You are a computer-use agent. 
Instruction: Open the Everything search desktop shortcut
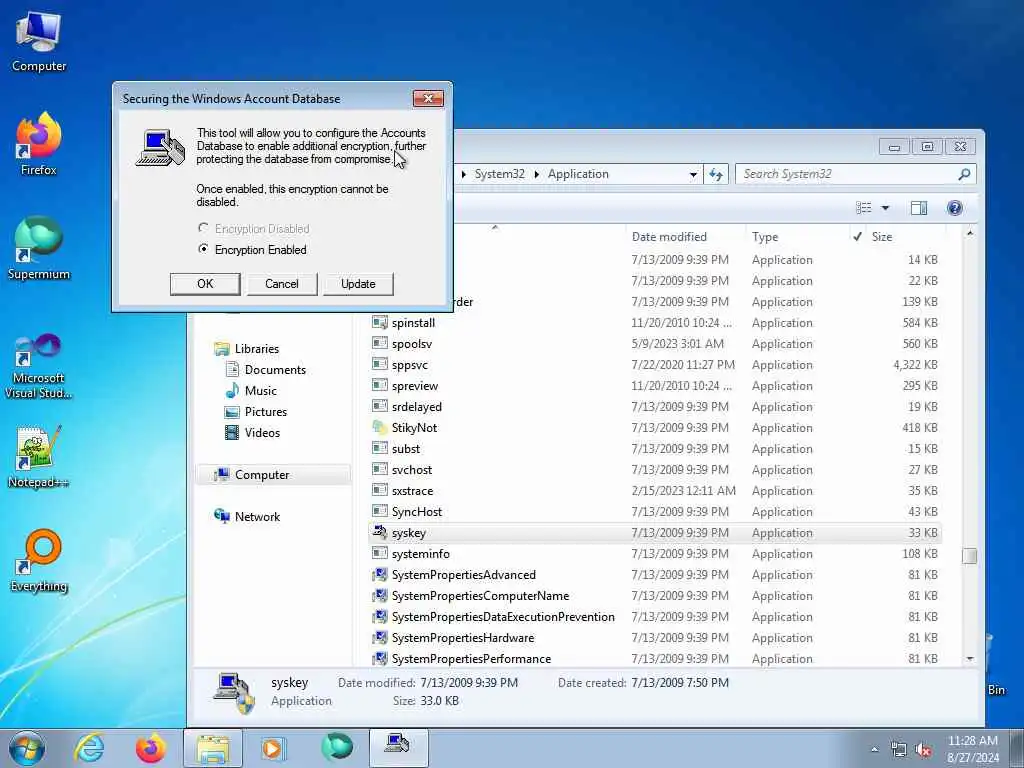(x=39, y=560)
